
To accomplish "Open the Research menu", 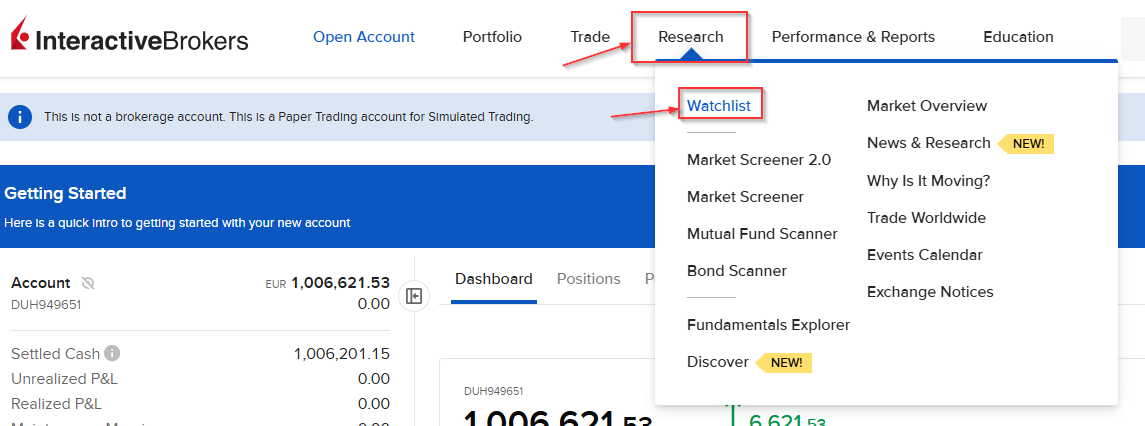I will [690, 37].
